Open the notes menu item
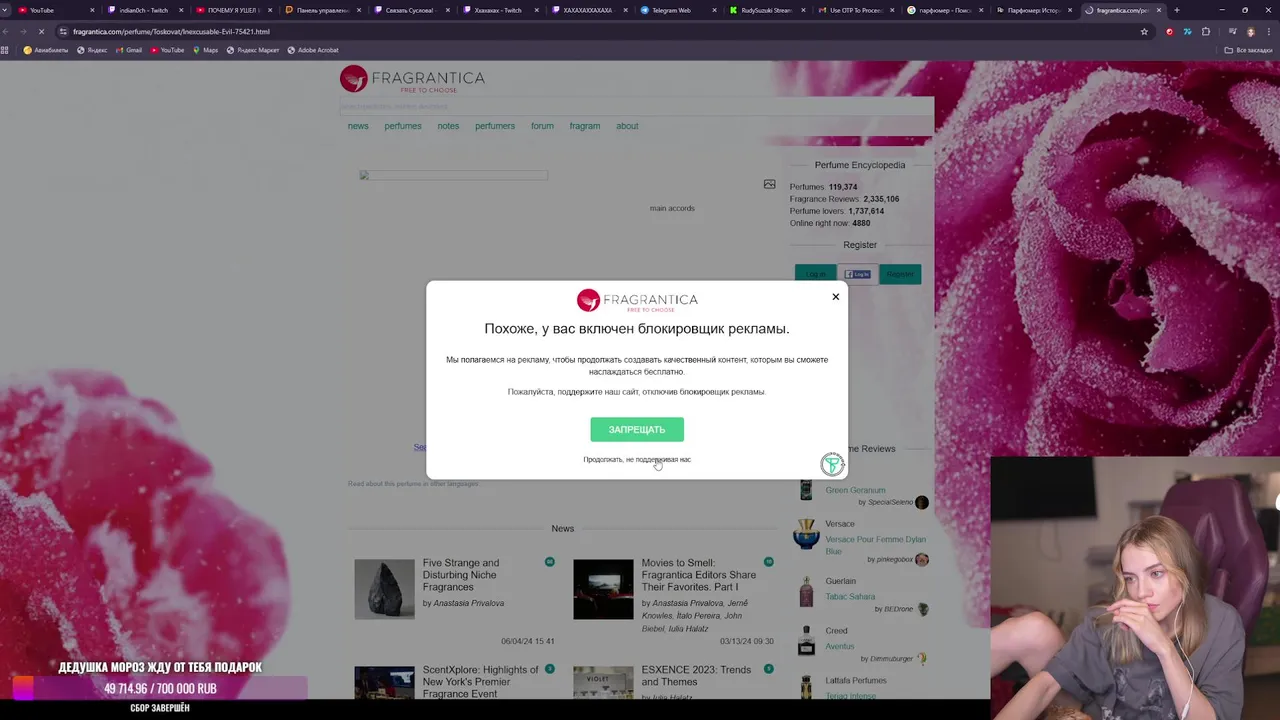The height and width of the screenshot is (720, 1280). (448, 126)
